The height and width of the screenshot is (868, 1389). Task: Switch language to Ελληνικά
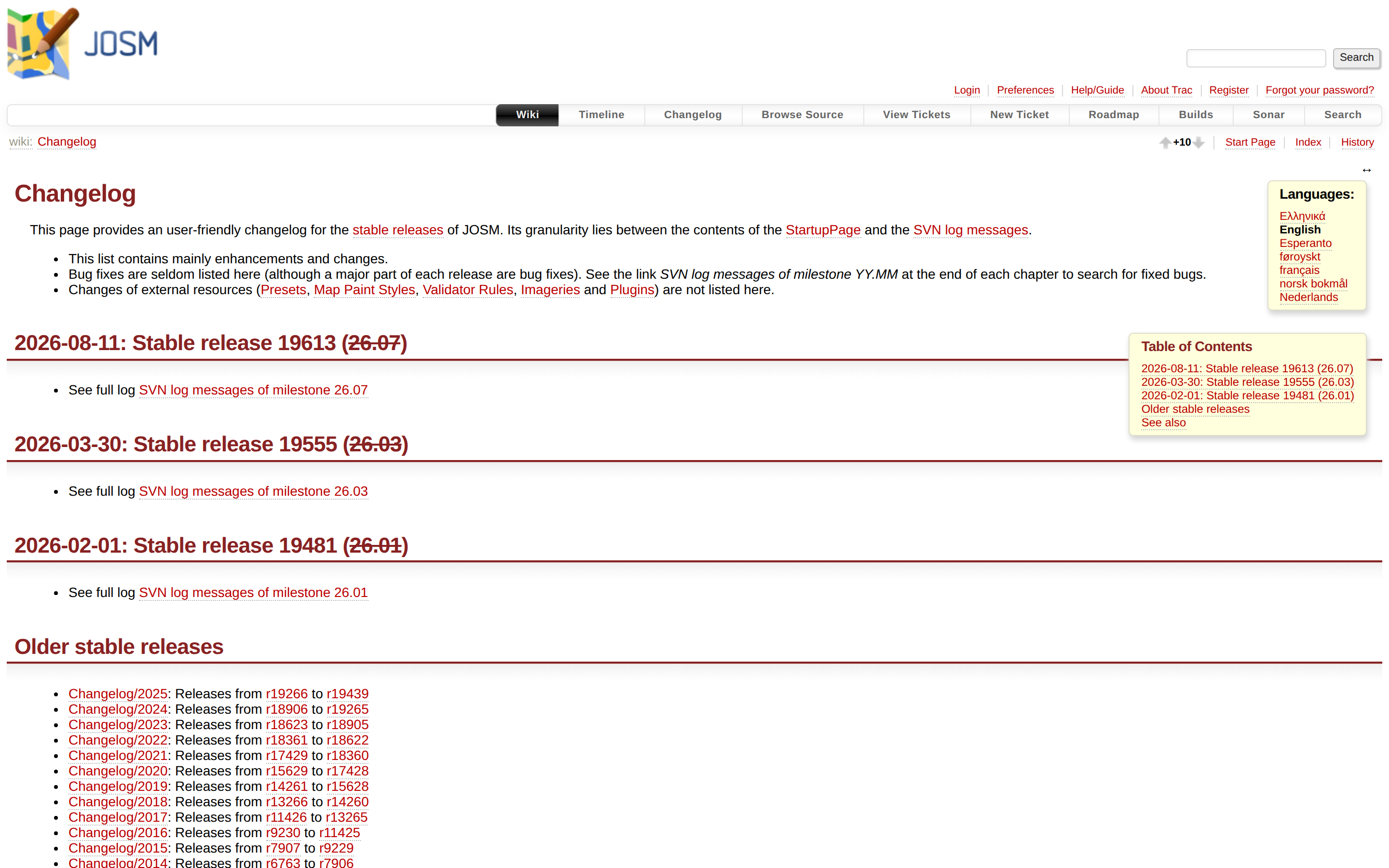[x=1302, y=217]
